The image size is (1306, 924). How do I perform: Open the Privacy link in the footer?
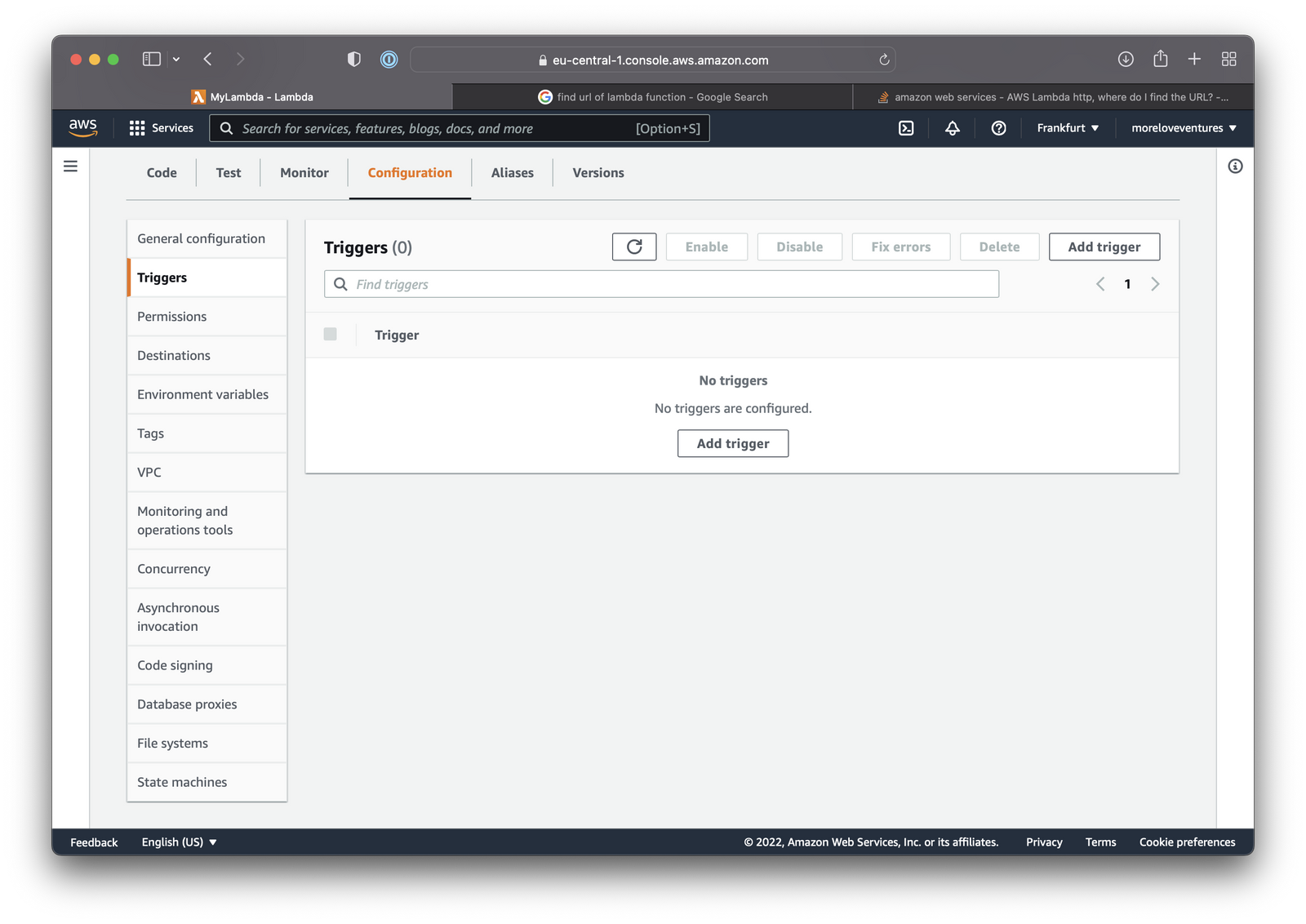[1043, 842]
